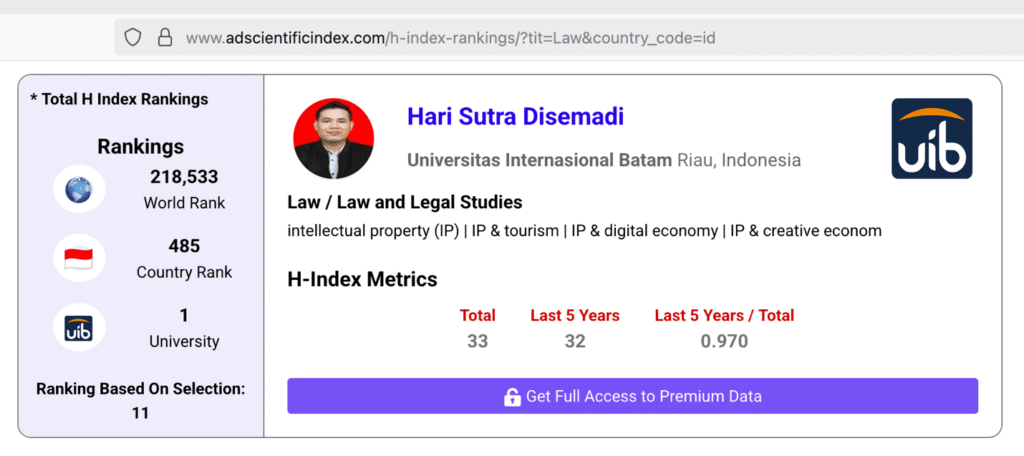Click the 485 Country Rank number
Image resolution: width=1024 pixels, height=456 pixels.
[184, 246]
